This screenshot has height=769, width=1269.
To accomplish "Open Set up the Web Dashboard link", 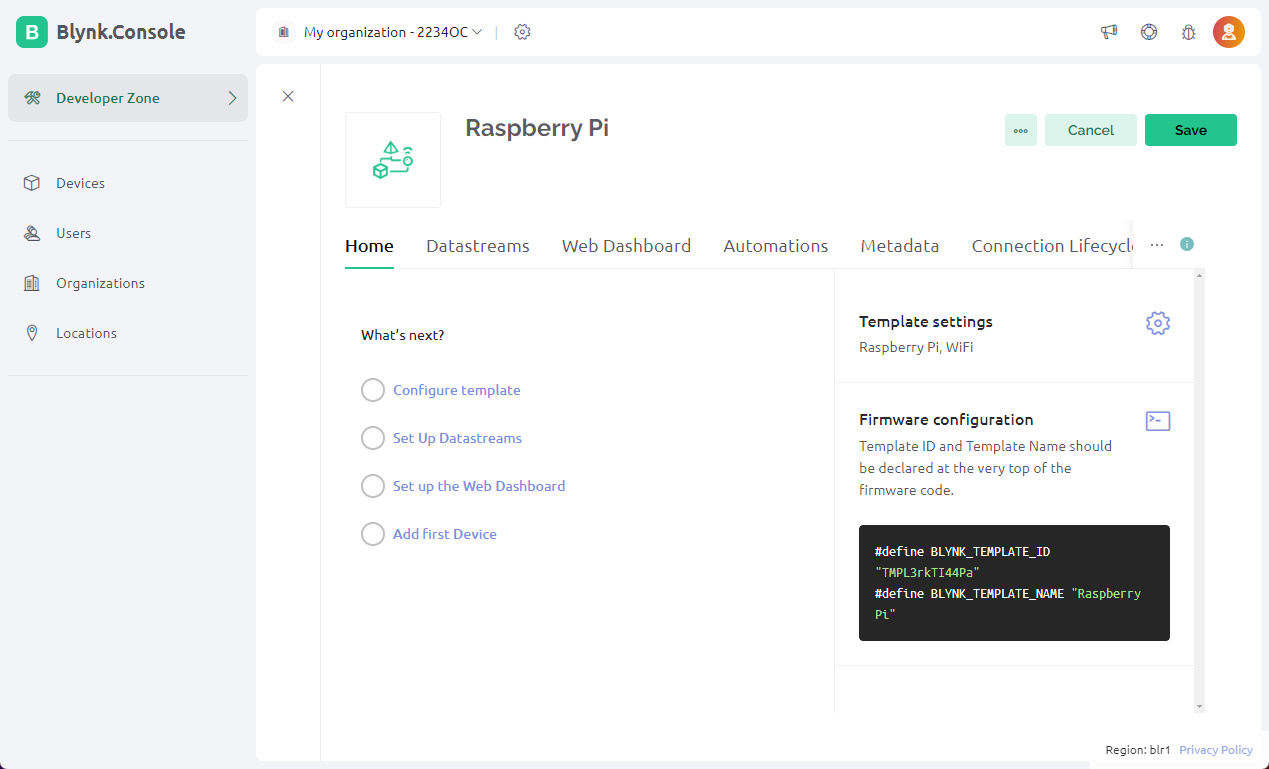I will (479, 486).
